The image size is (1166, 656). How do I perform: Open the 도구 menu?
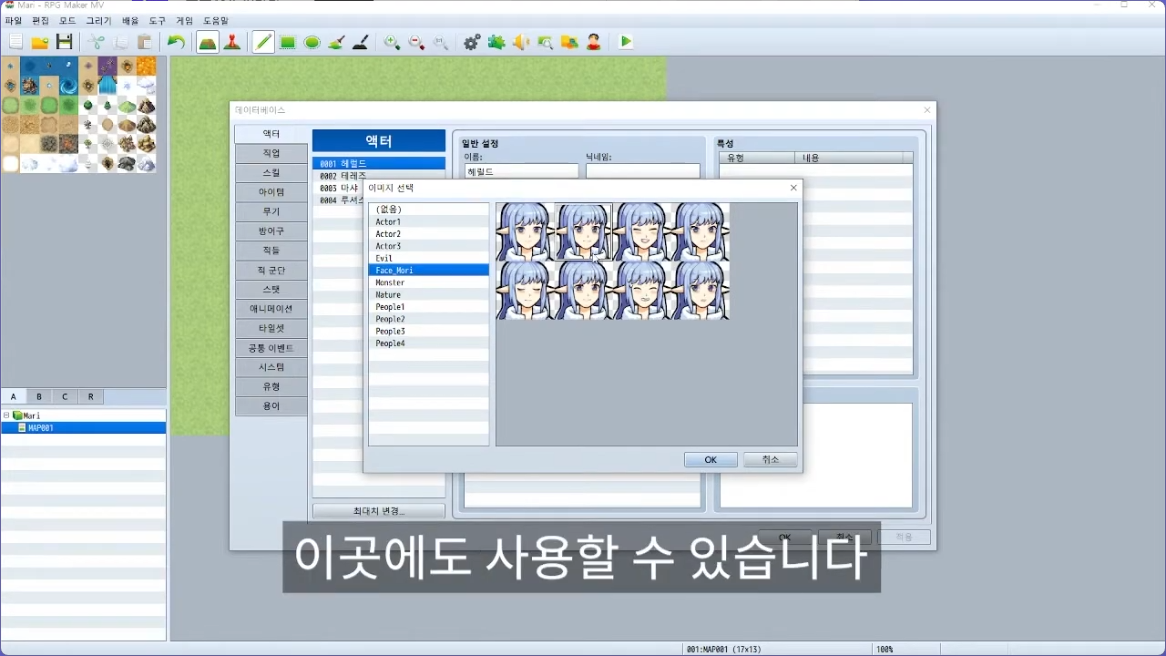(x=157, y=21)
